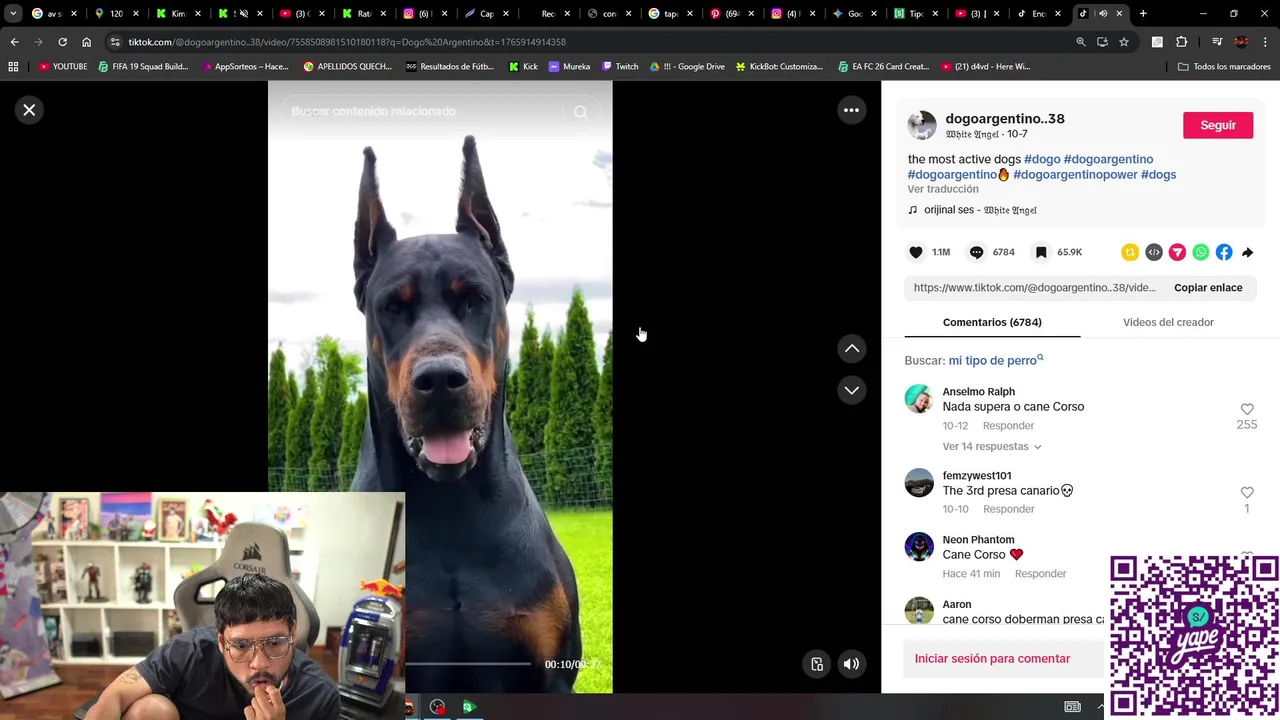Send to friends via red paper-plane icon
Screen dimensions: 1280x720
coord(1177,252)
